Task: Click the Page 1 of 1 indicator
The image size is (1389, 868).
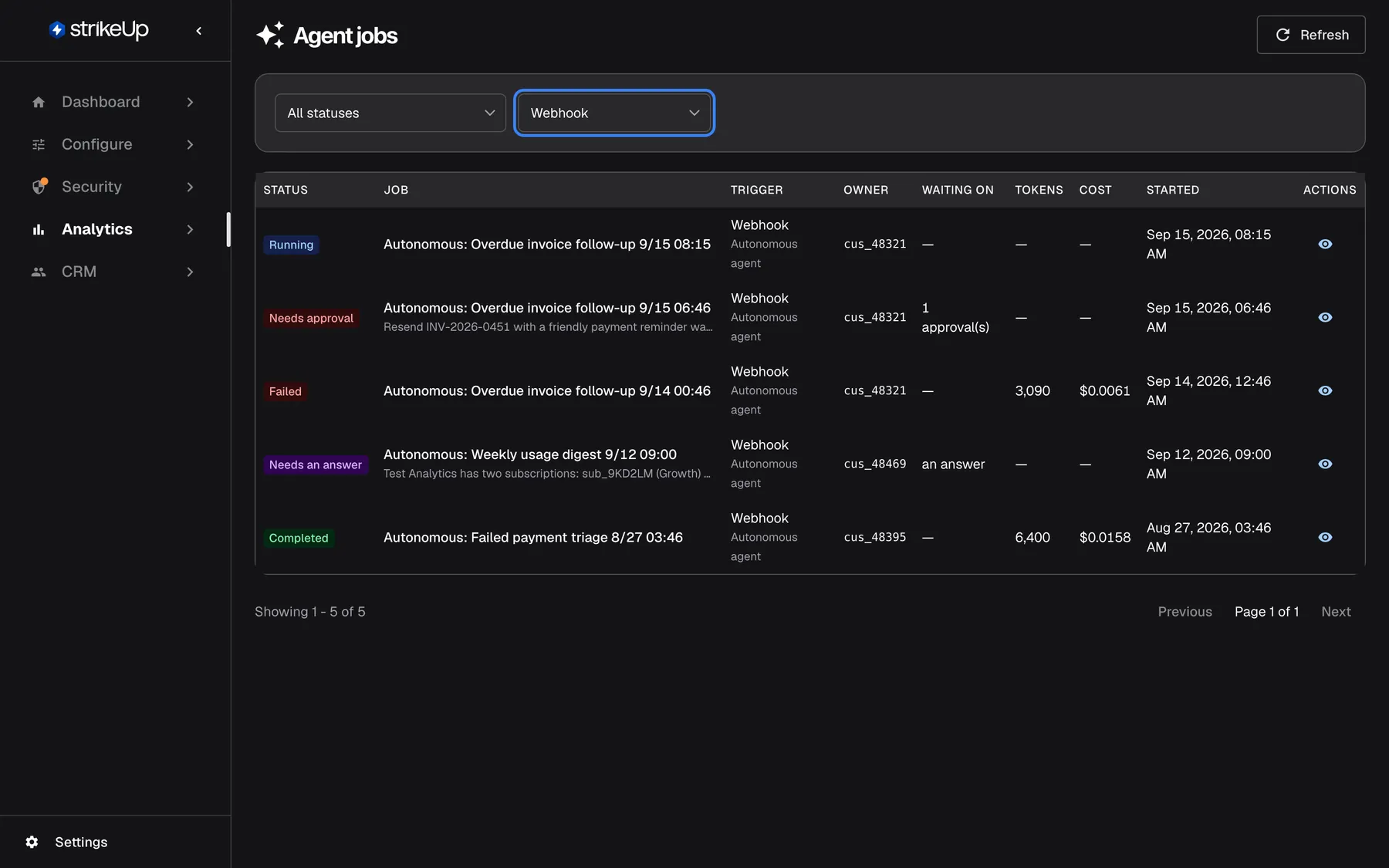Action: pyautogui.click(x=1266, y=611)
